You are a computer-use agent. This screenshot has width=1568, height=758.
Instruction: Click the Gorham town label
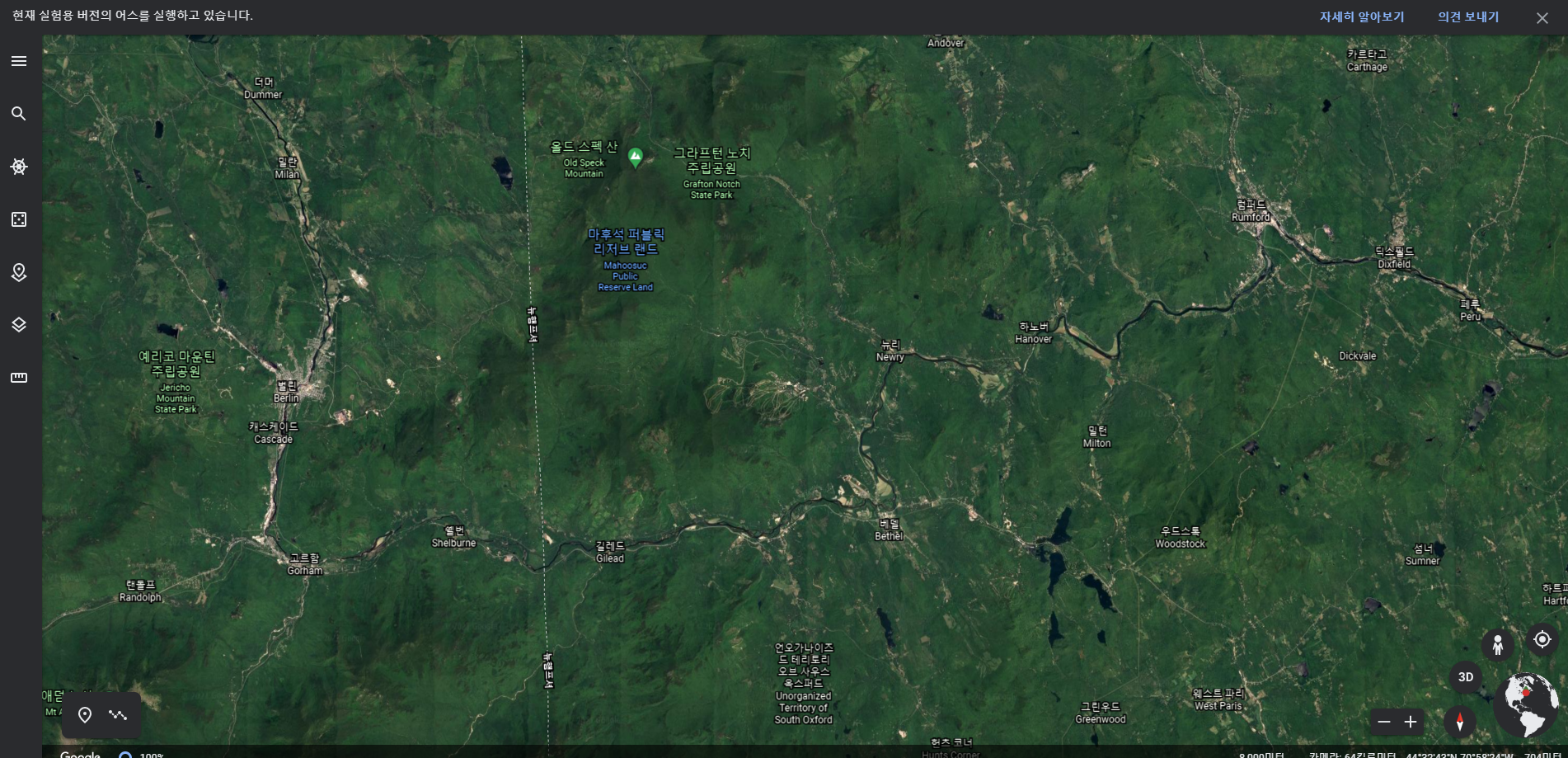point(305,564)
